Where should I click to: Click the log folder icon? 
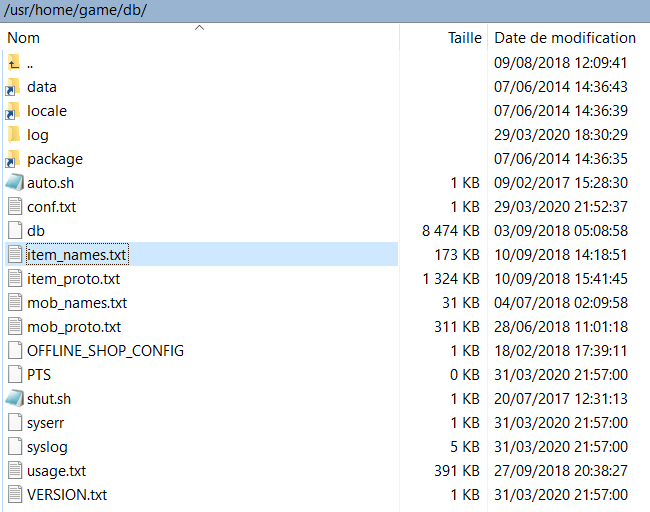[14, 135]
